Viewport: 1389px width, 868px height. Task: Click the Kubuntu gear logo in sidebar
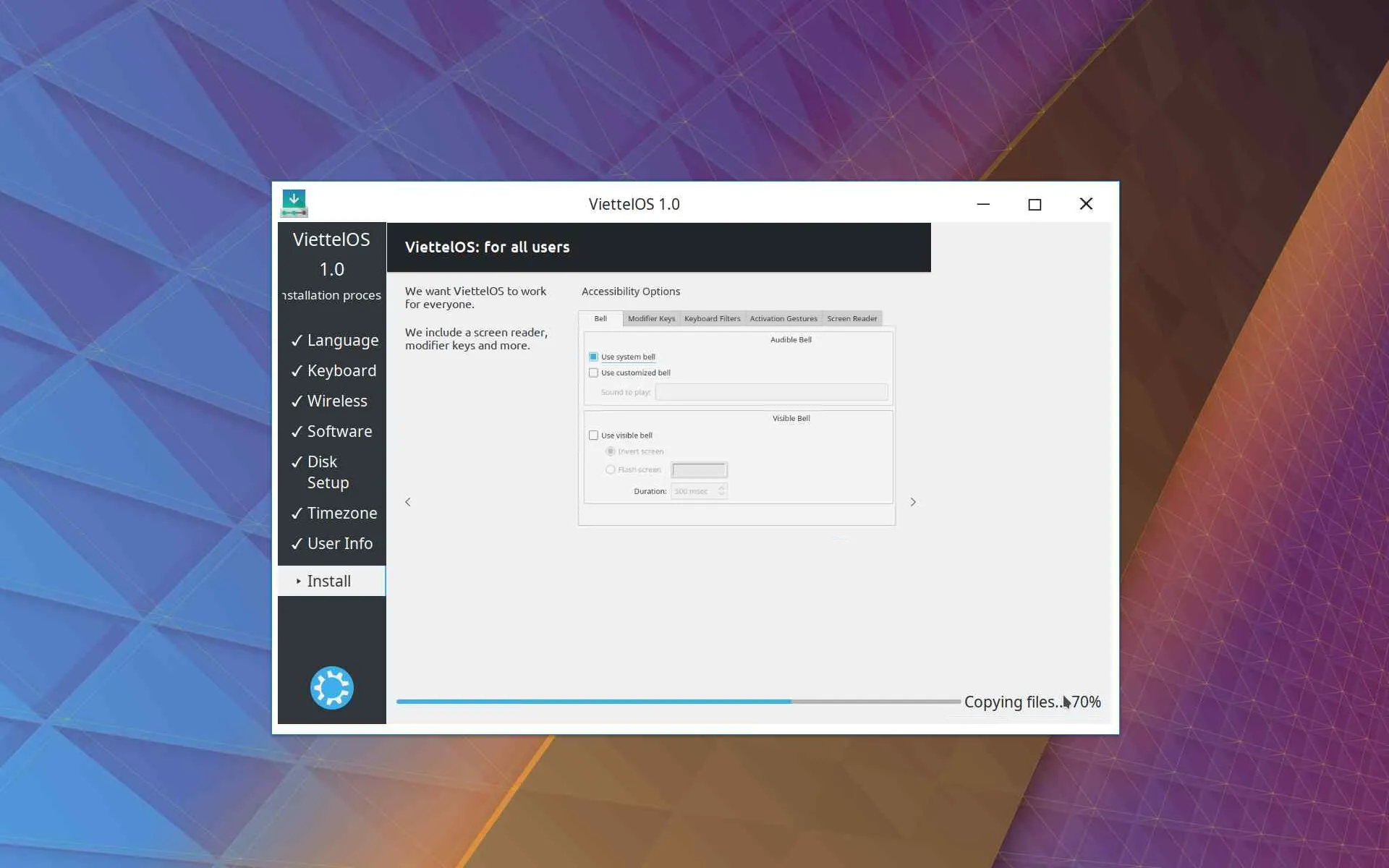pyautogui.click(x=331, y=687)
